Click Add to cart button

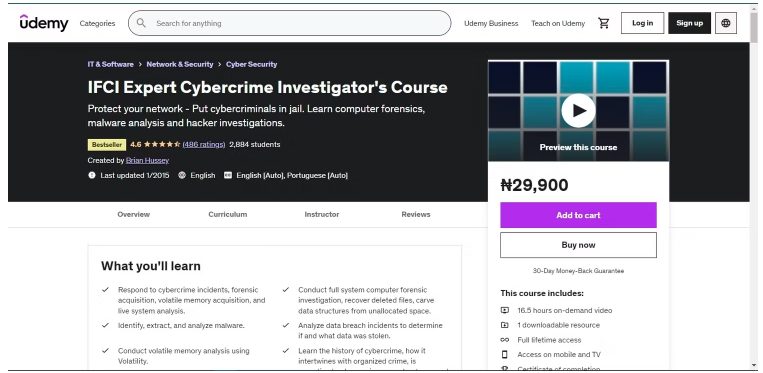click(578, 215)
